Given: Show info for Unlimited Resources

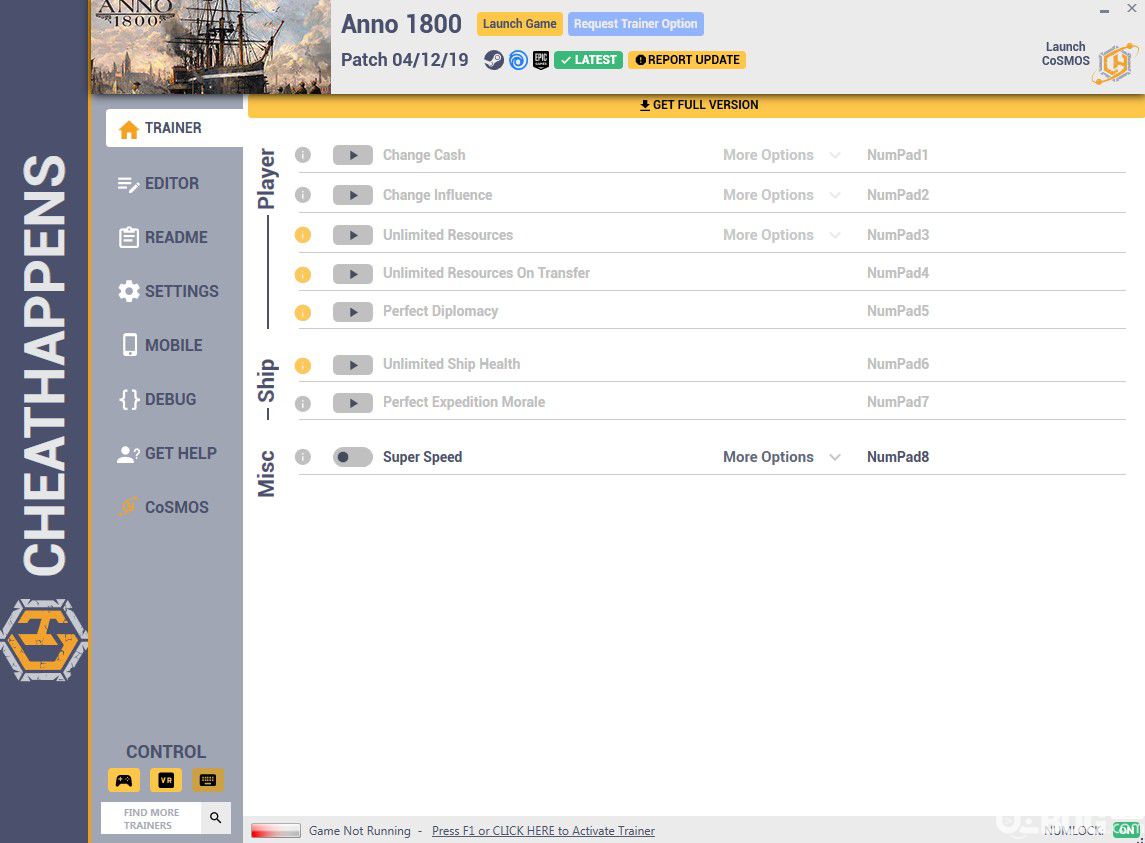Looking at the screenshot, I should click(303, 235).
